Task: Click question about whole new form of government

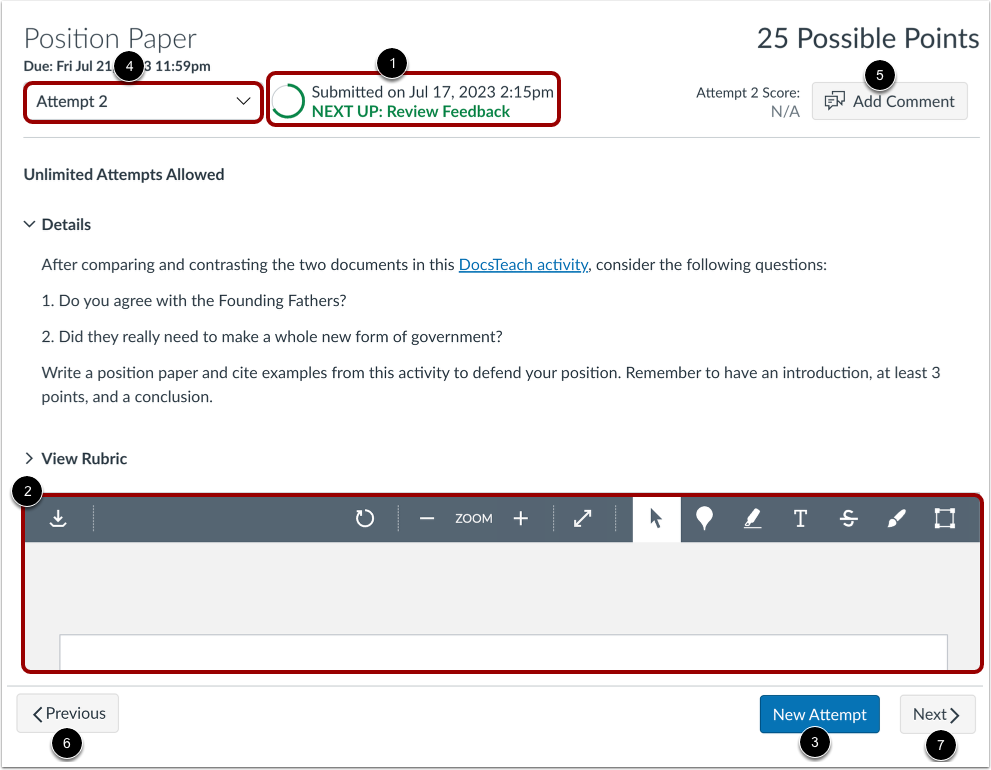Action: tap(272, 336)
